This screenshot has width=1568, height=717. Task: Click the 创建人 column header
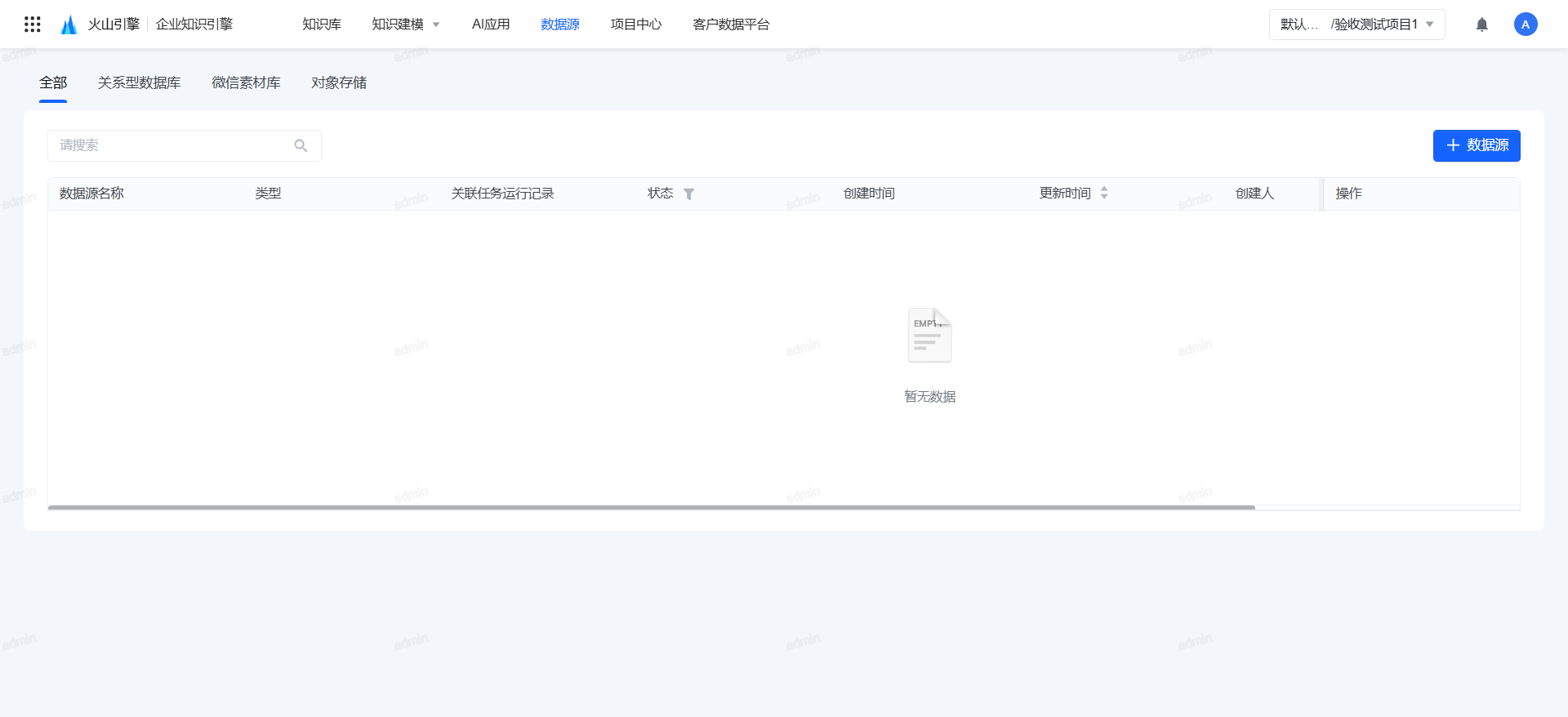point(1254,194)
